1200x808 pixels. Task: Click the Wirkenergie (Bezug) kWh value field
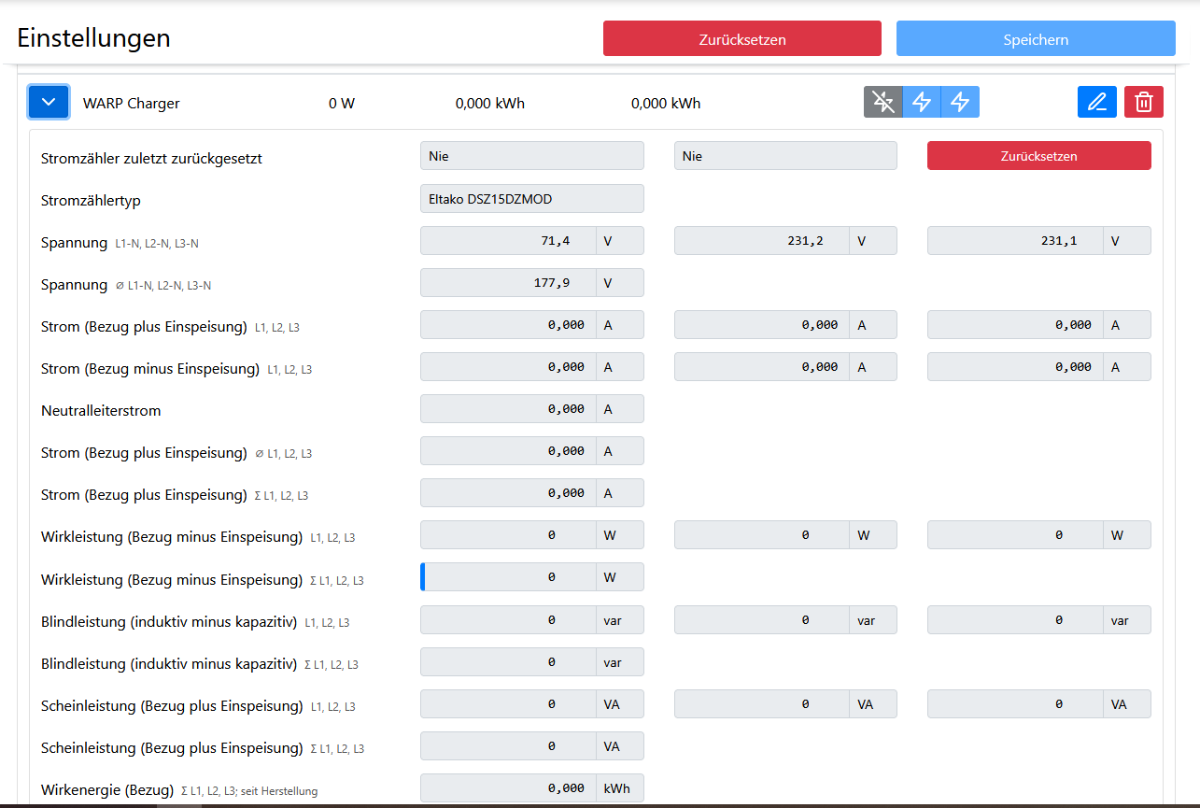(508, 788)
